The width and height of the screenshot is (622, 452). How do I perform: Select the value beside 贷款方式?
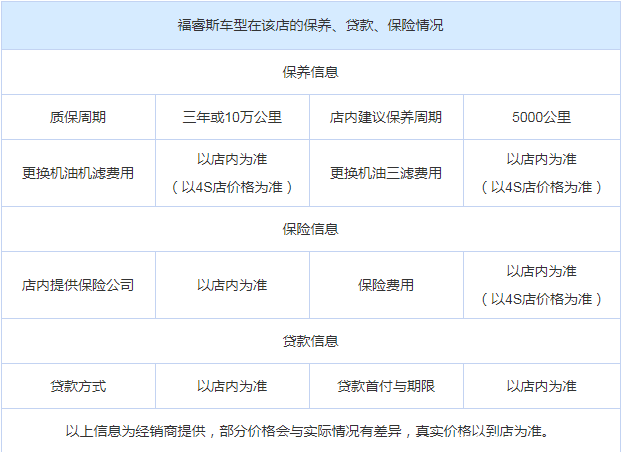232,386
